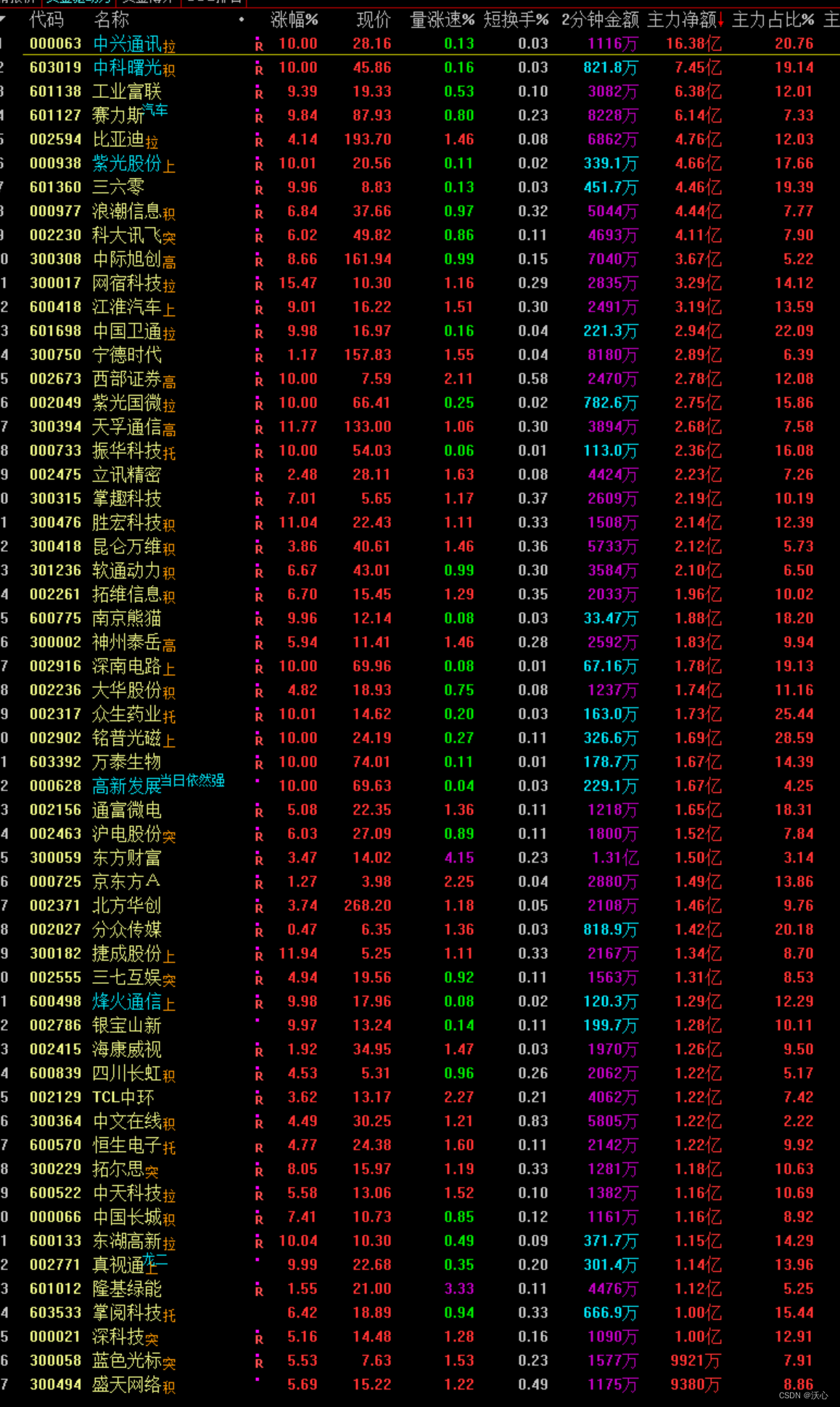The height and width of the screenshot is (1407, 840).
Task: Select stock code 603019
Action: [x=55, y=67]
